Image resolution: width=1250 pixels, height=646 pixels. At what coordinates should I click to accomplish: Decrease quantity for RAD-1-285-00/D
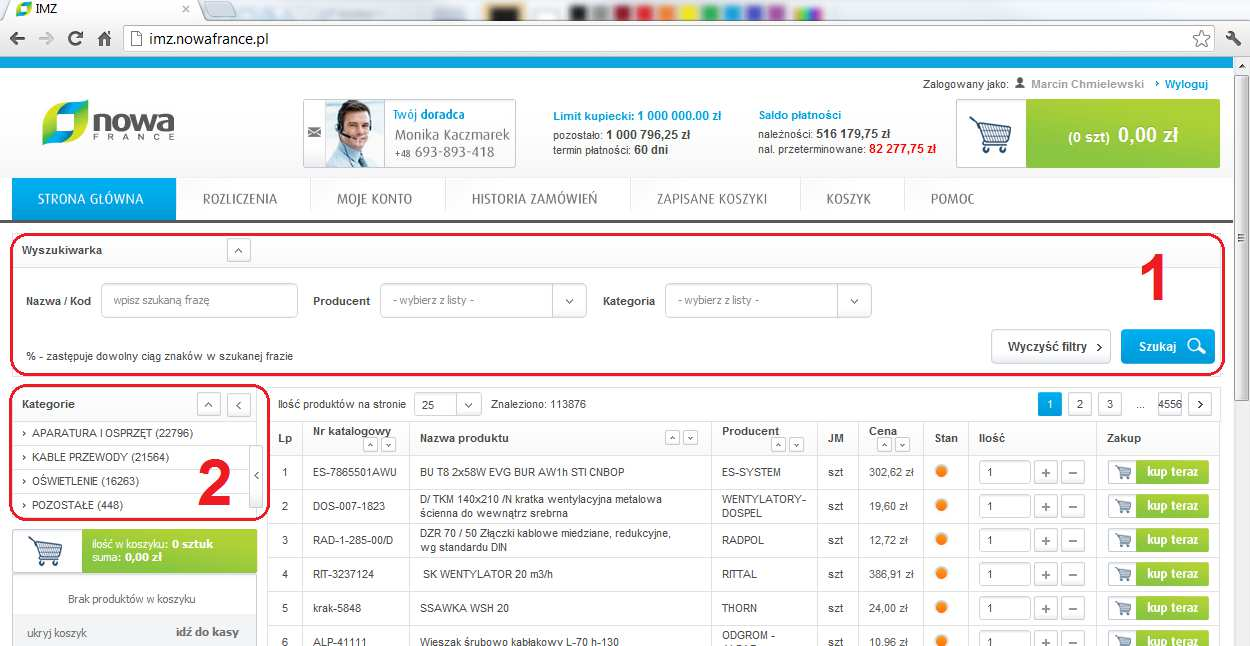tap(1072, 540)
